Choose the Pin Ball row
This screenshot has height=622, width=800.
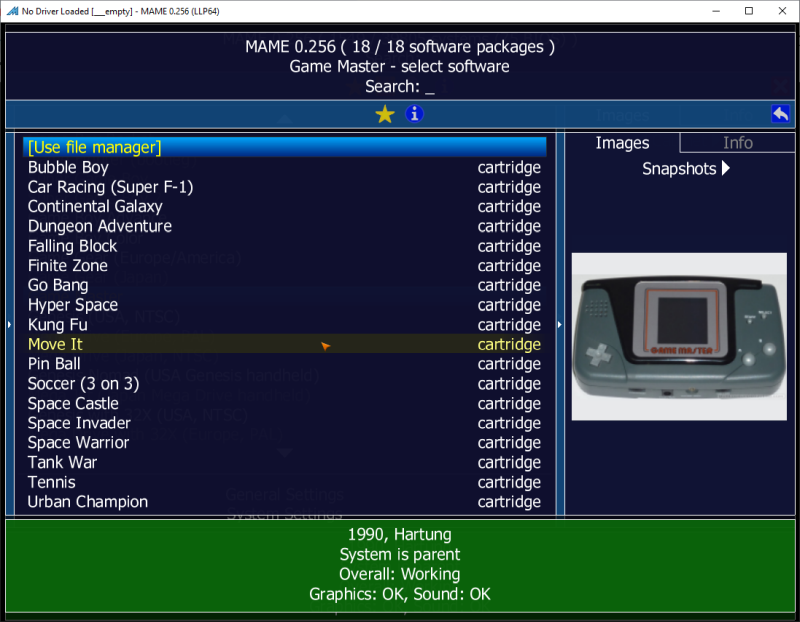point(285,364)
